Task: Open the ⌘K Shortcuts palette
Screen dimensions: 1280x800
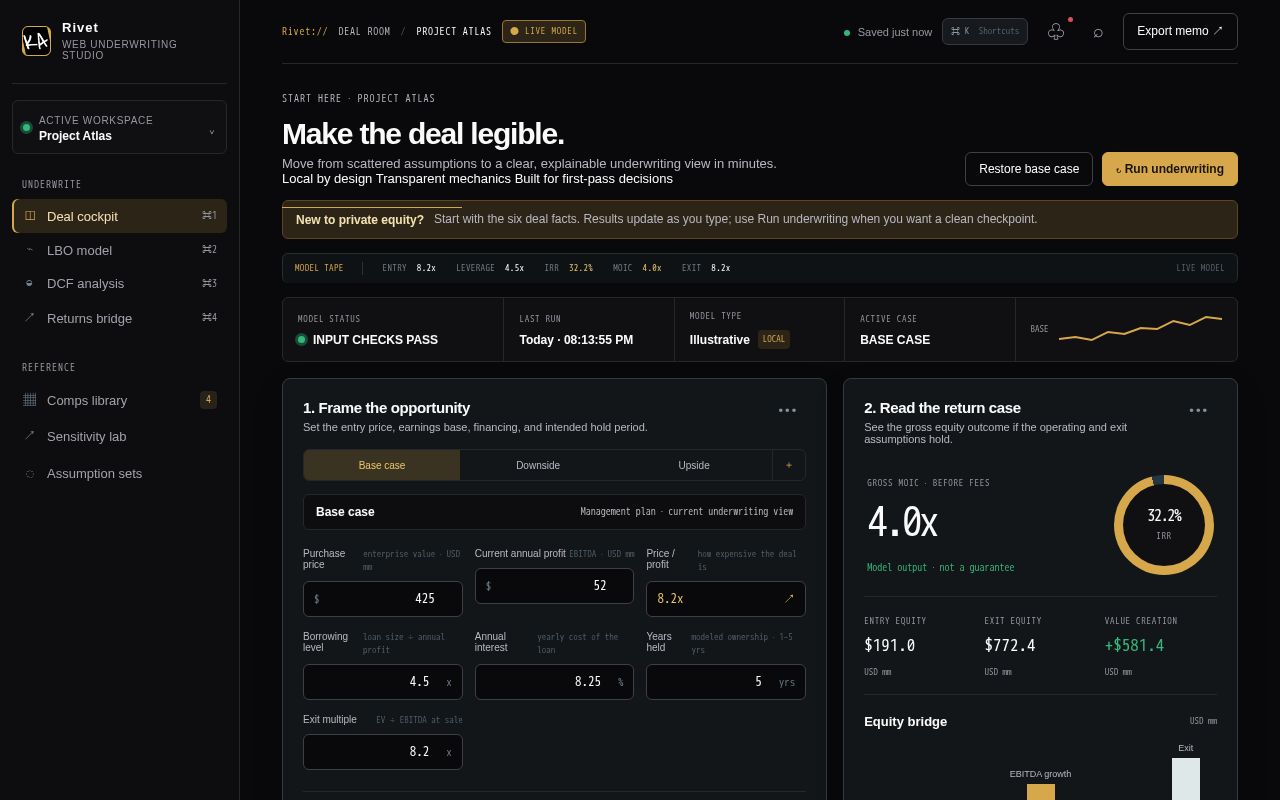Action: click(985, 31)
